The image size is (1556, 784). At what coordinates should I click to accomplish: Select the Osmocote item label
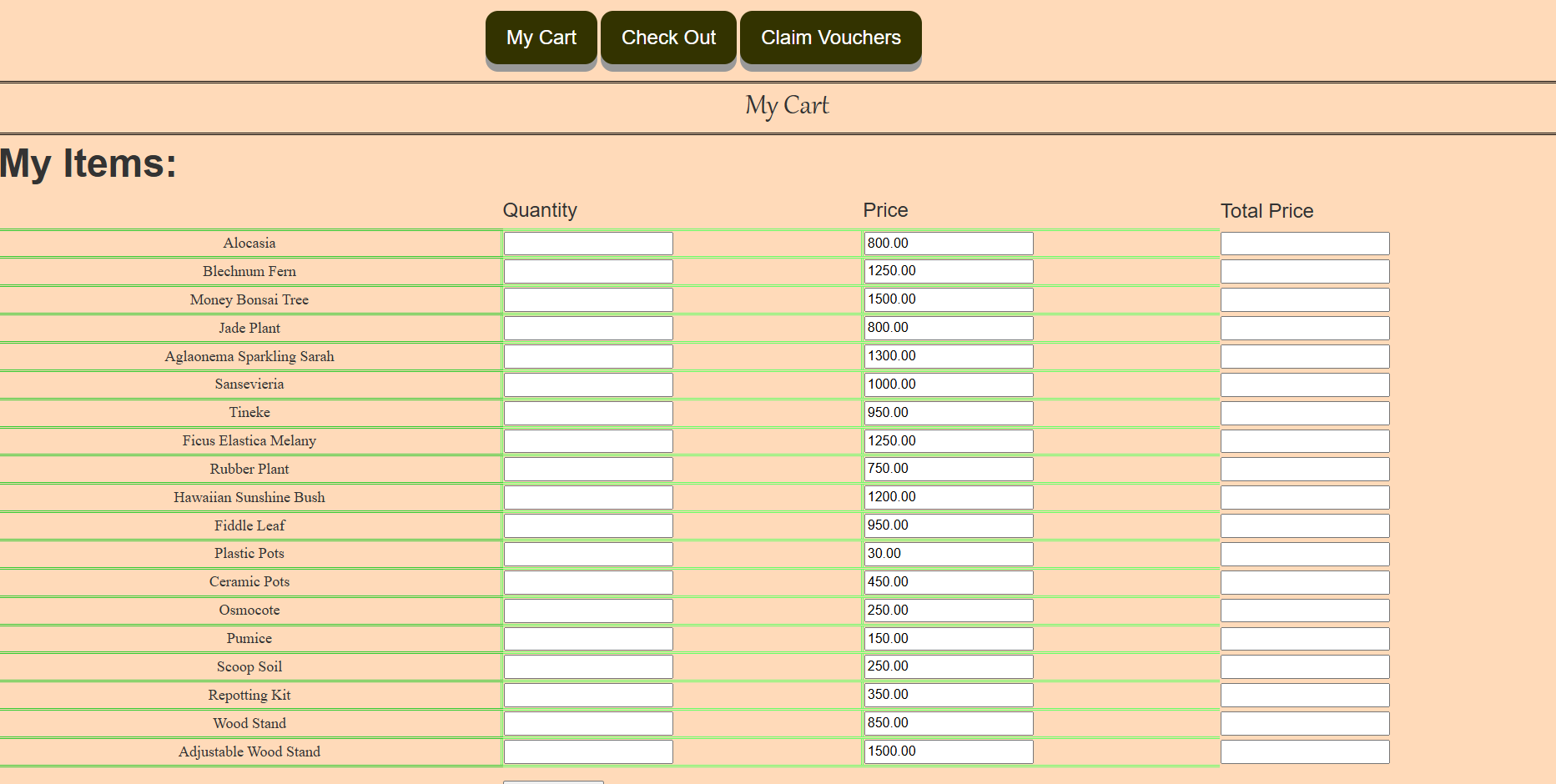pos(249,610)
